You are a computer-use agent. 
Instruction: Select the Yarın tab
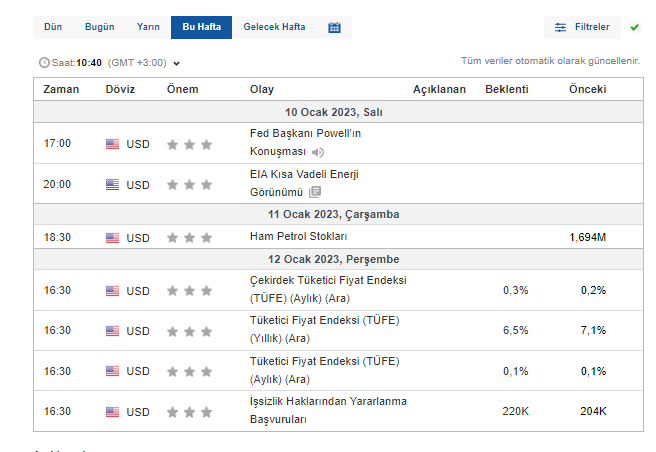pos(148,27)
